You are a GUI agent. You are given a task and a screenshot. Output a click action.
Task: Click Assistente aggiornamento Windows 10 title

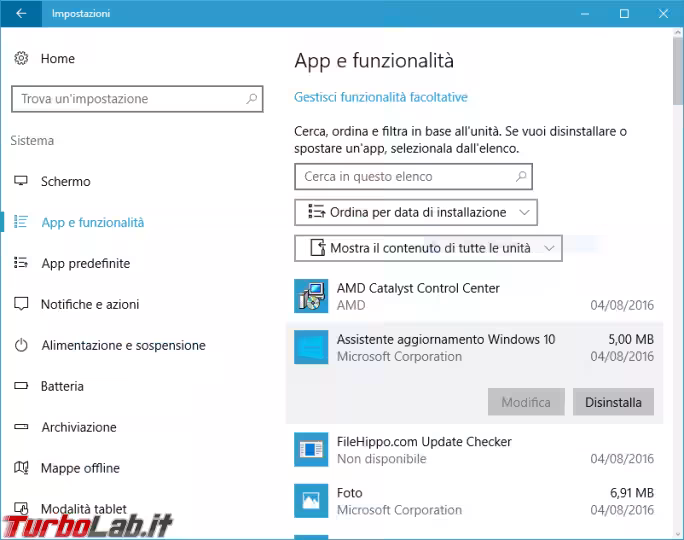(x=446, y=339)
